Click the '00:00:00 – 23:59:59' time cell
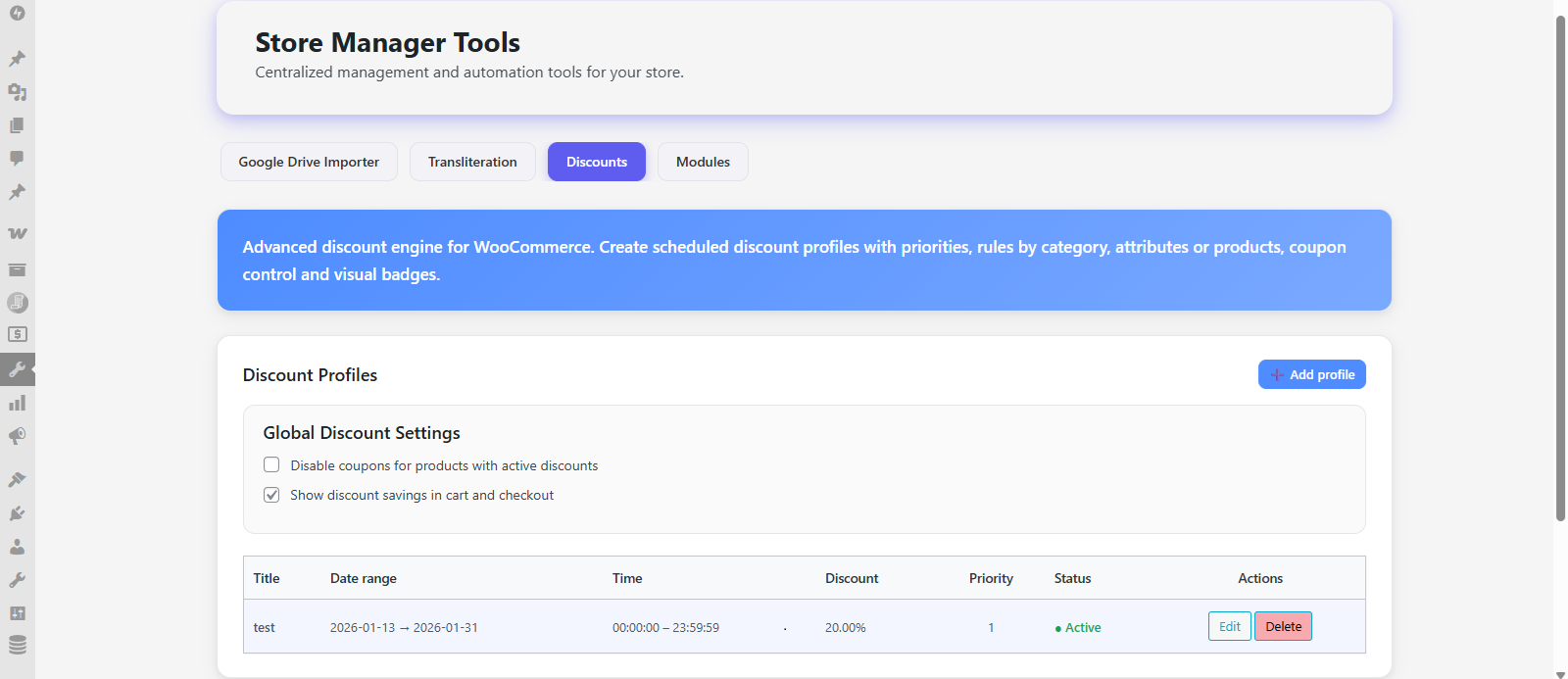The image size is (1568, 679). click(x=665, y=627)
